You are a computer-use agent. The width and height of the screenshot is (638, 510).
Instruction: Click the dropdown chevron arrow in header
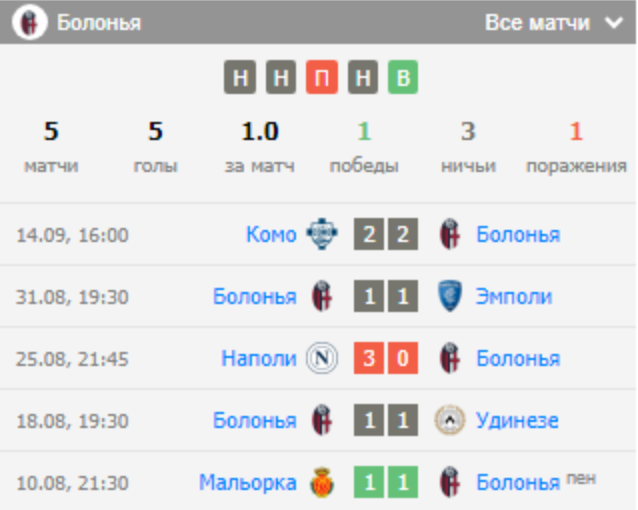pos(613,23)
